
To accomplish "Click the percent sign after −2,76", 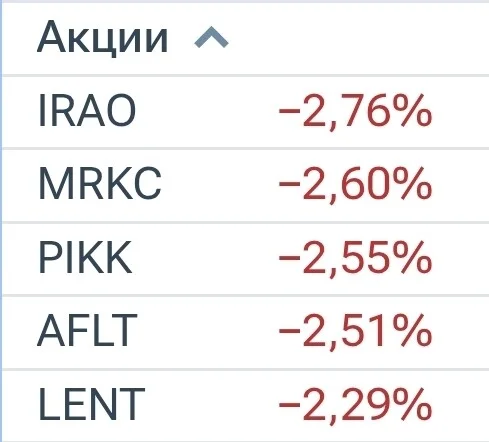I will (x=412, y=110).
